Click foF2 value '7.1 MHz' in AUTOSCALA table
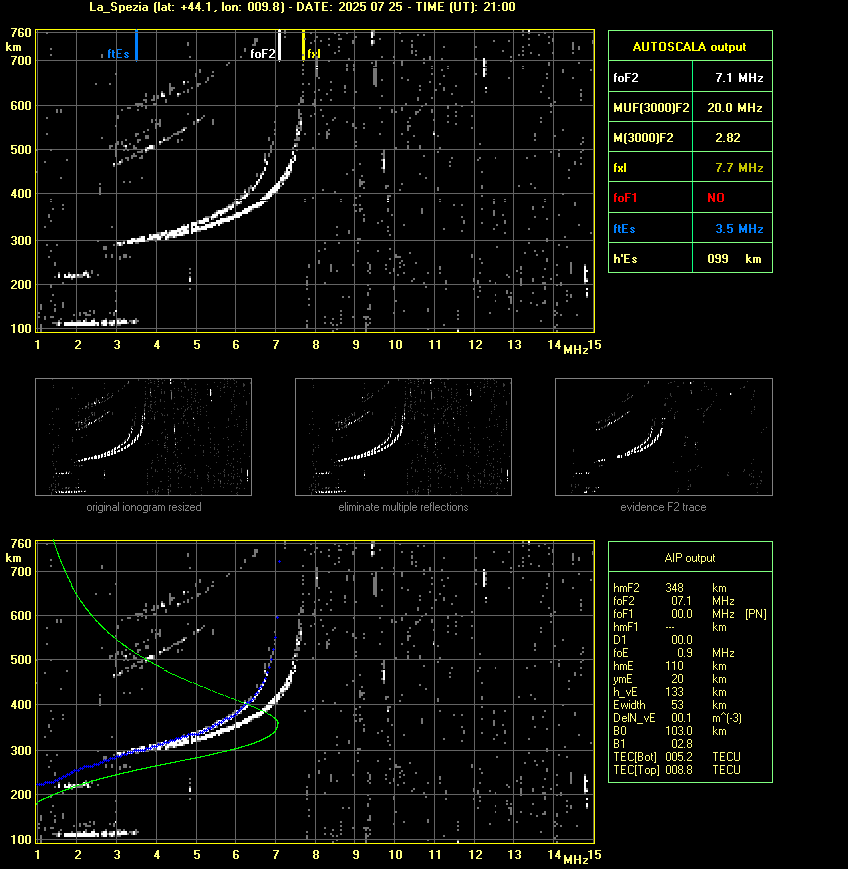 [739, 78]
